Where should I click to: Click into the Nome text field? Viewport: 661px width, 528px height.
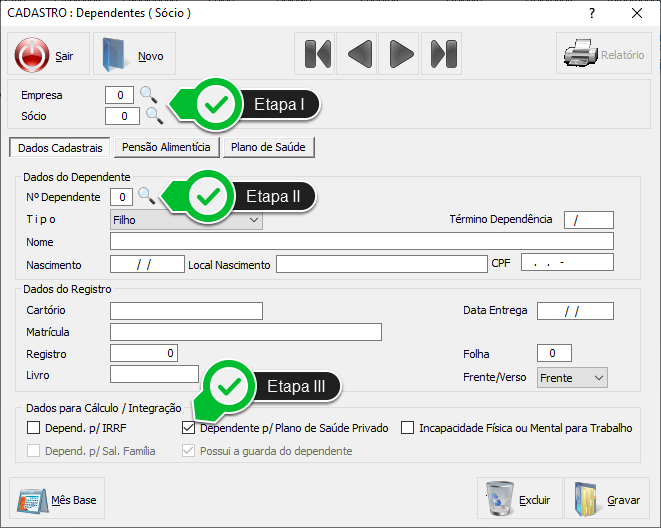(x=361, y=241)
